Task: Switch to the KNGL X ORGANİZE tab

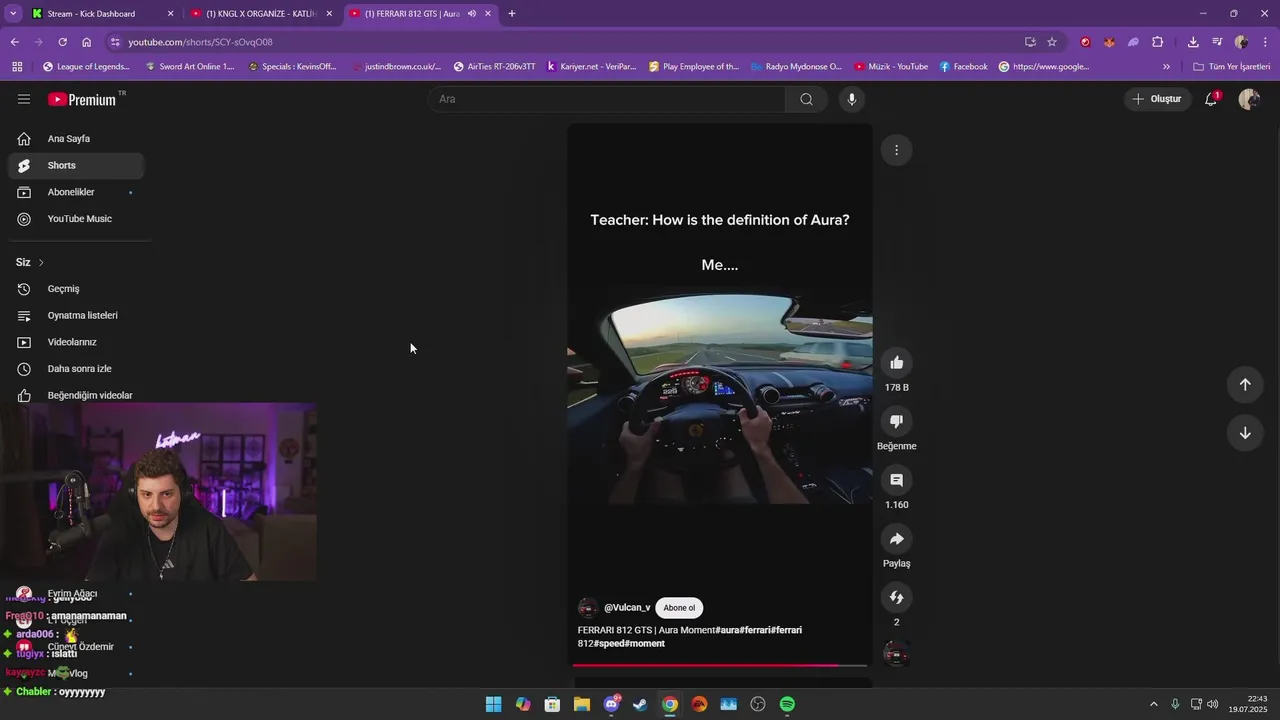Action: coord(262,14)
